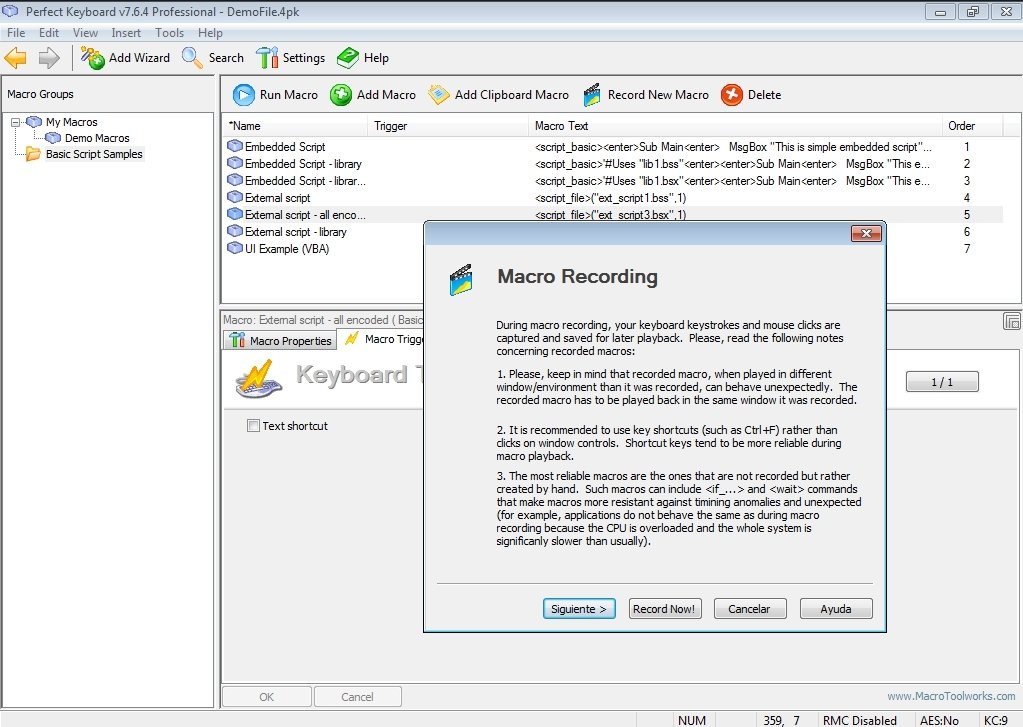This screenshot has height=727, width=1023.
Task: Open the Insert menu
Action: (x=126, y=33)
